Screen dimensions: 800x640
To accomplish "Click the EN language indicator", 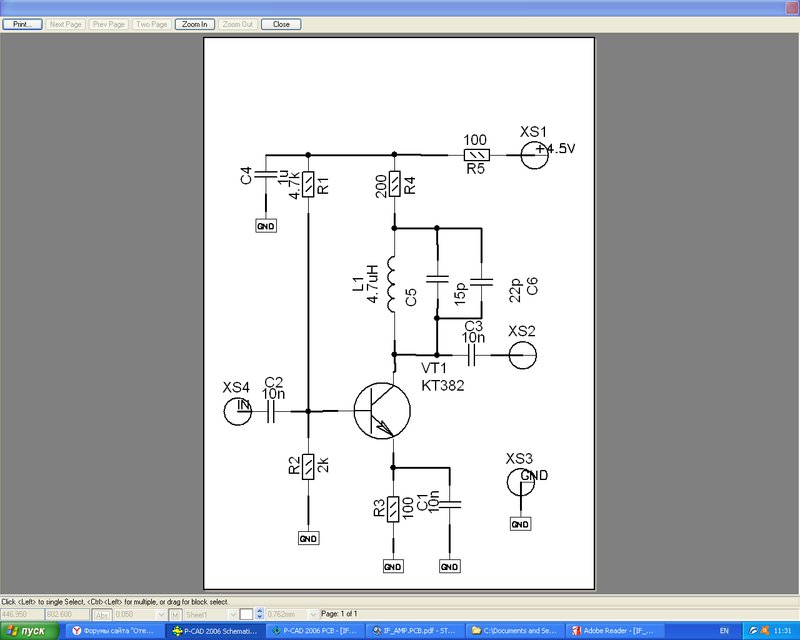I will point(724,631).
